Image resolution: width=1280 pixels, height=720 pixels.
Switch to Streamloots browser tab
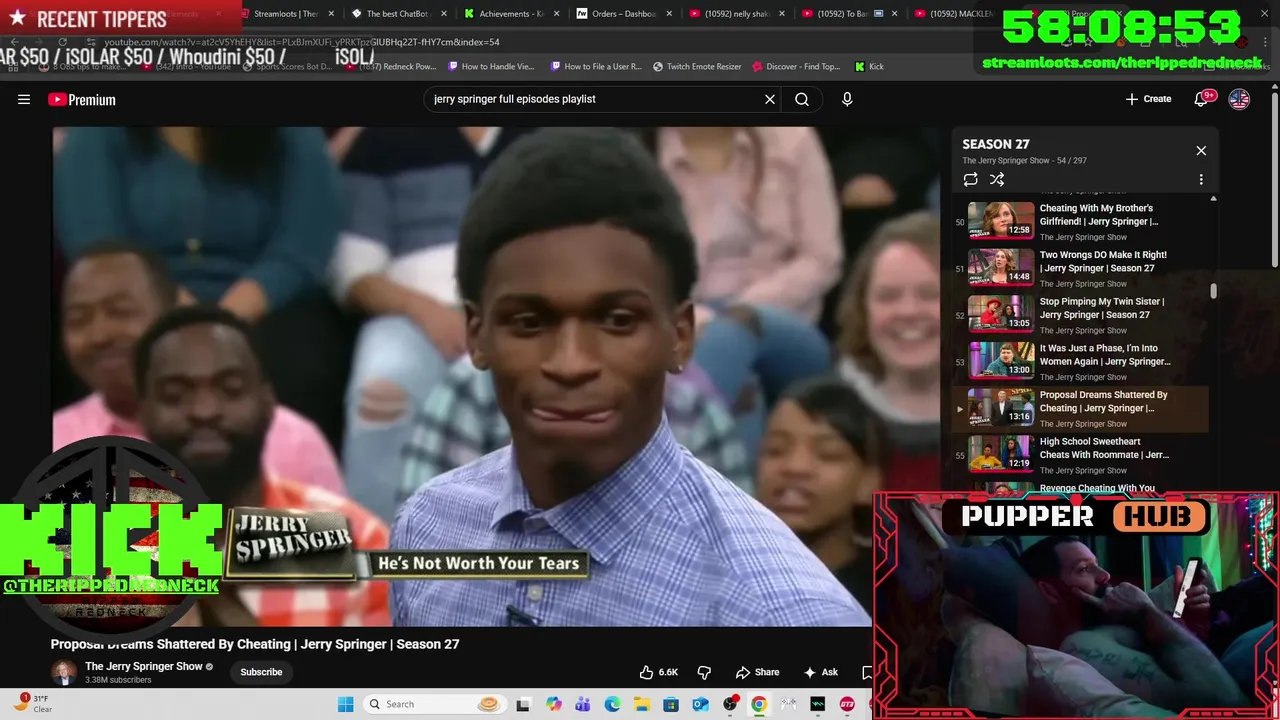point(285,14)
